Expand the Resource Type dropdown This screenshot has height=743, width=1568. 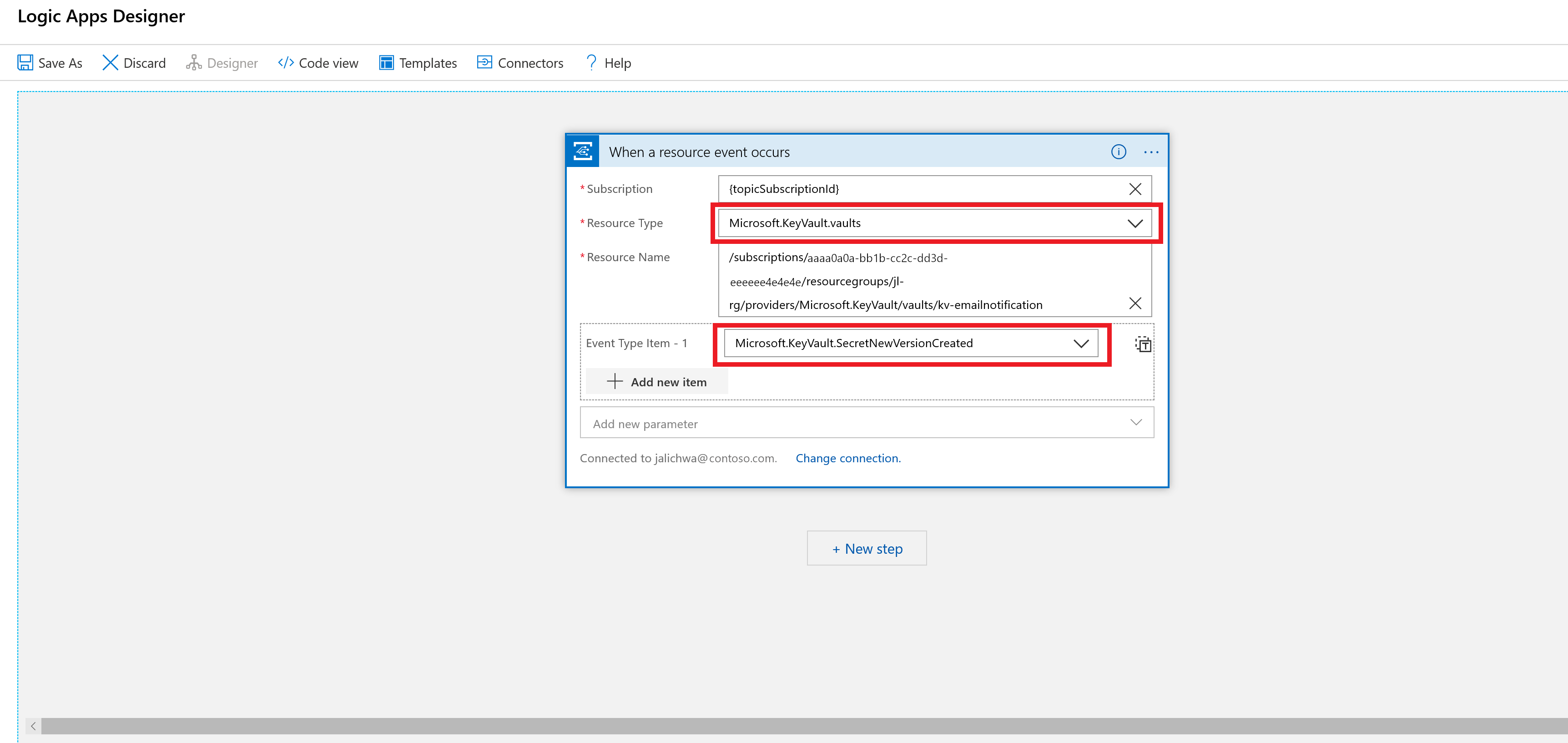point(1130,223)
